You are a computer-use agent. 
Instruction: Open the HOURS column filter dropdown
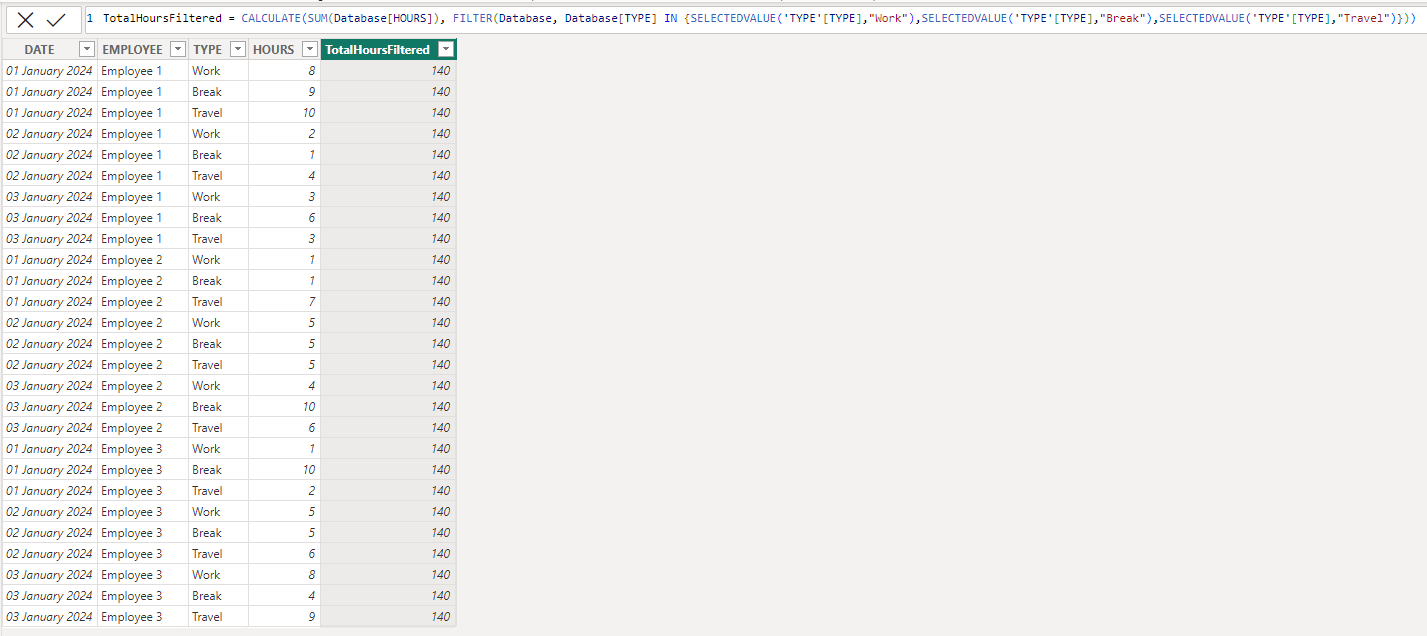click(x=310, y=49)
